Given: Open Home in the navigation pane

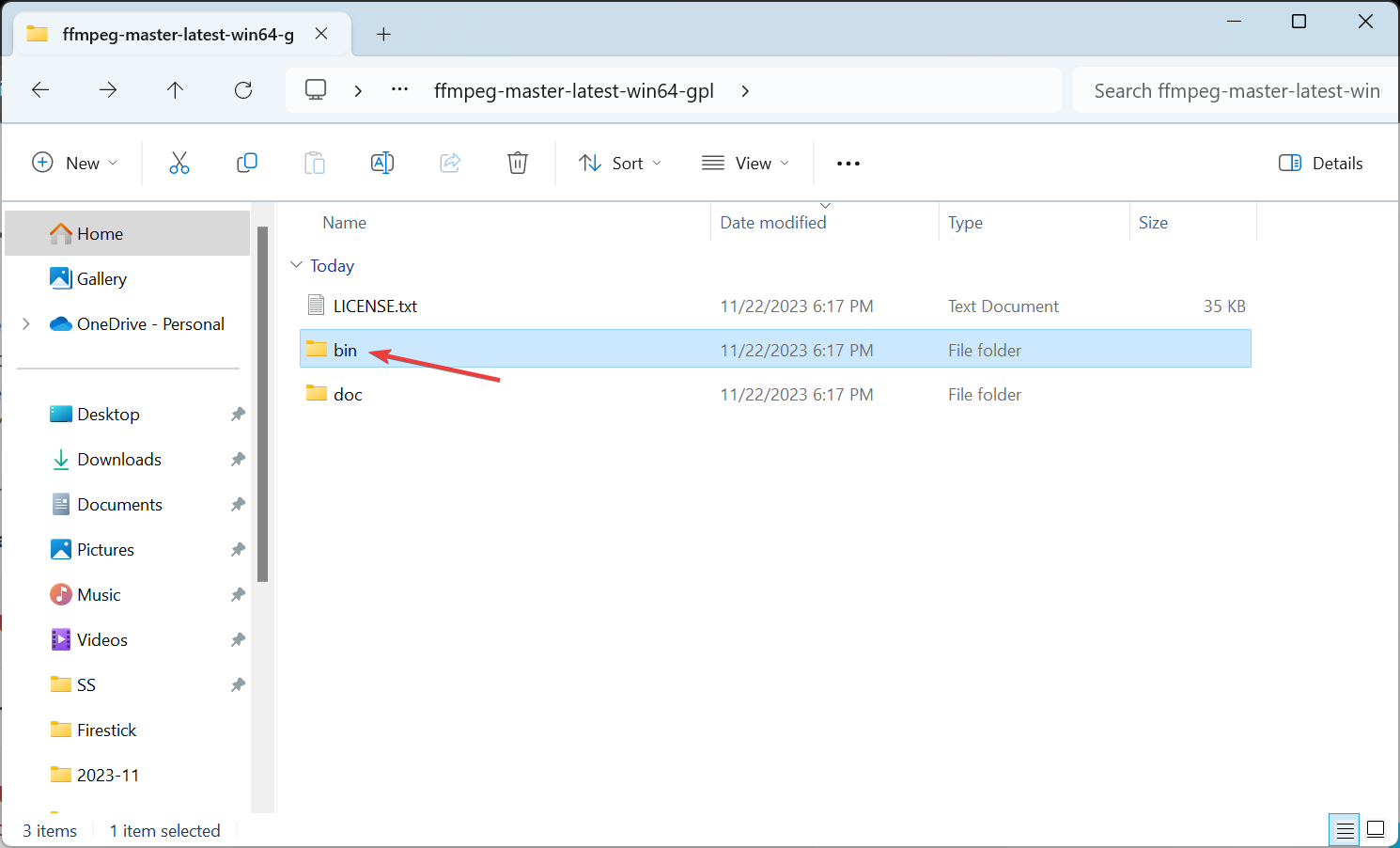Looking at the screenshot, I should coord(128,233).
